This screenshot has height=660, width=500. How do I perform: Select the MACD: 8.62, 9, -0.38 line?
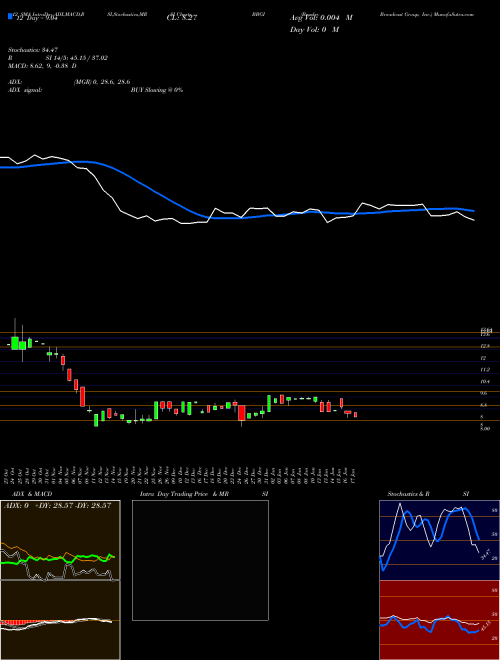click(x=42, y=66)
